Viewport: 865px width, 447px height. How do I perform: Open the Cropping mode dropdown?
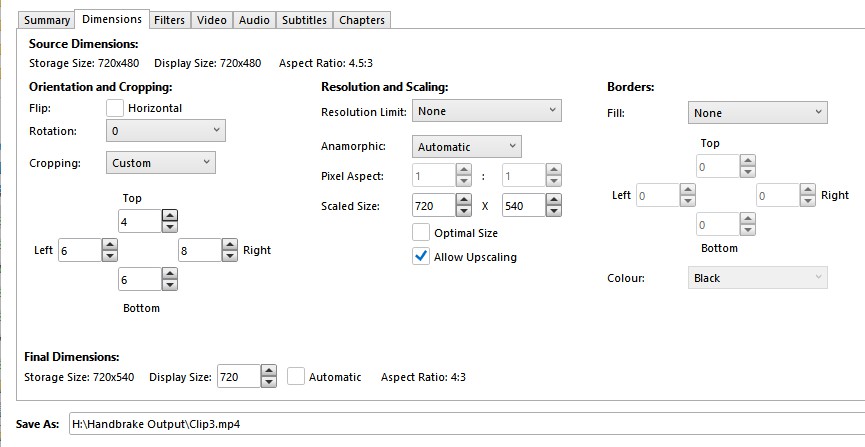point(161,163)
